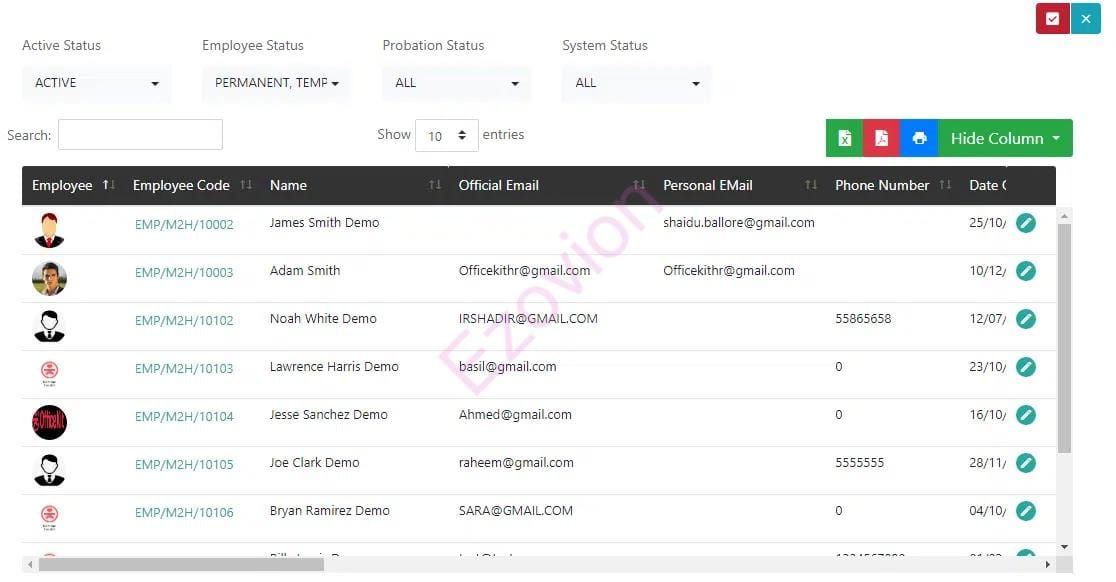Expand the Hide Column menu button
This screenshot has height=582, width=1116.
pyautogui.click(x=1004, y=139)
